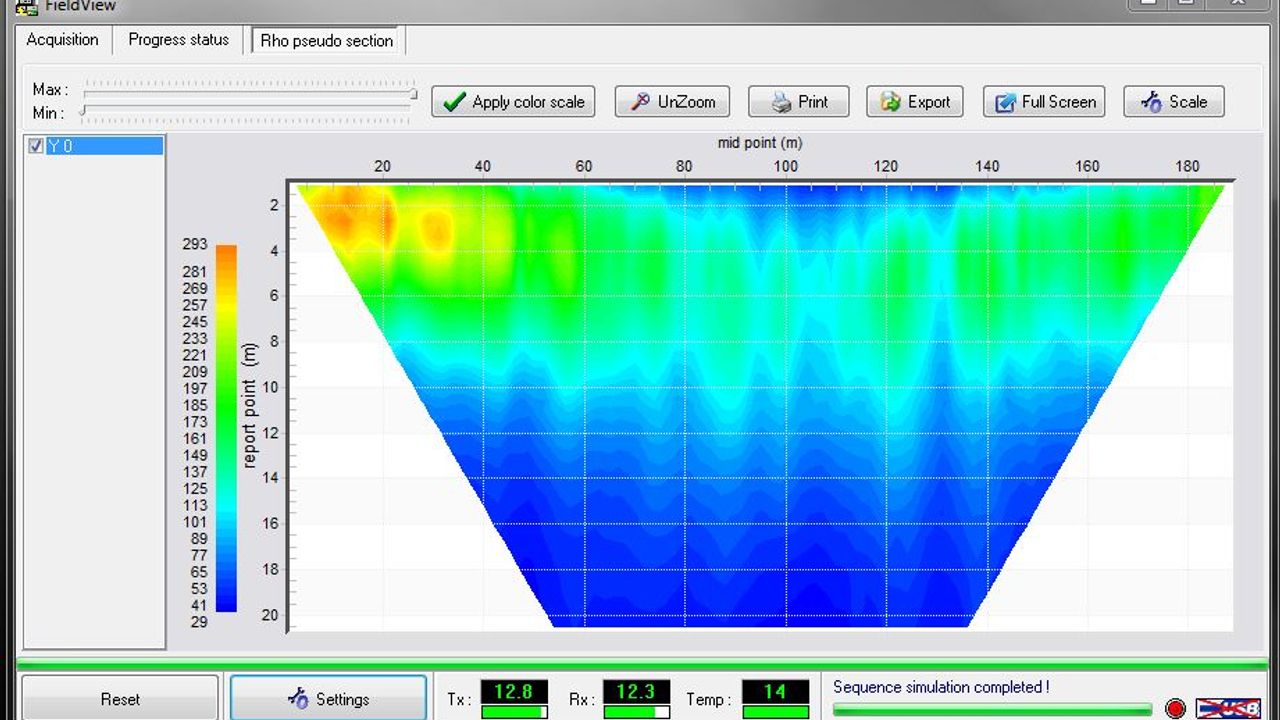Click the Settings wrench icon at the bottom
This screenshot has width=1280, height=720.
click(298, 699)
